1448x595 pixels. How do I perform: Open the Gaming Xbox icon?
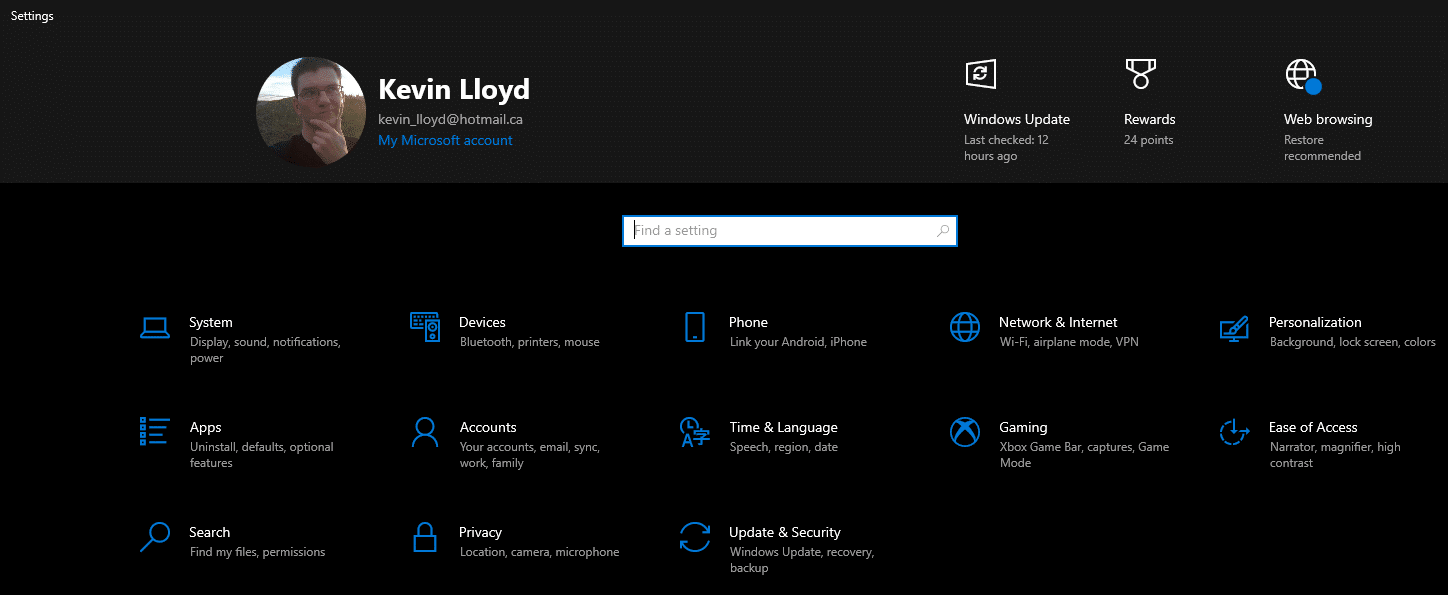(x=965, y=432)
